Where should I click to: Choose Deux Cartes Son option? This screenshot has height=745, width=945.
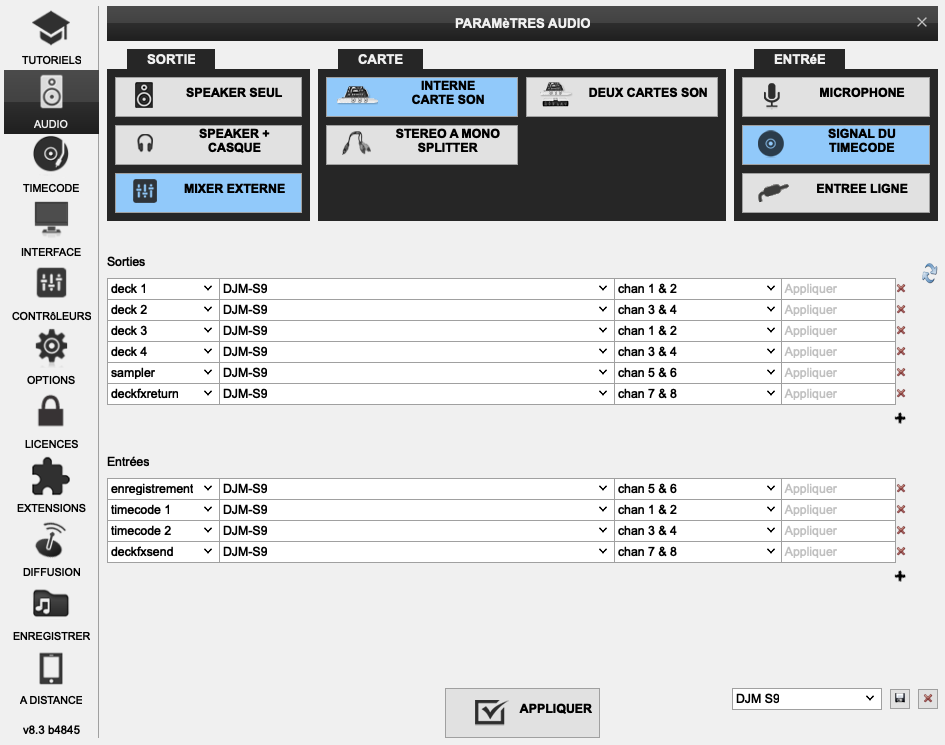coord(622,96)
